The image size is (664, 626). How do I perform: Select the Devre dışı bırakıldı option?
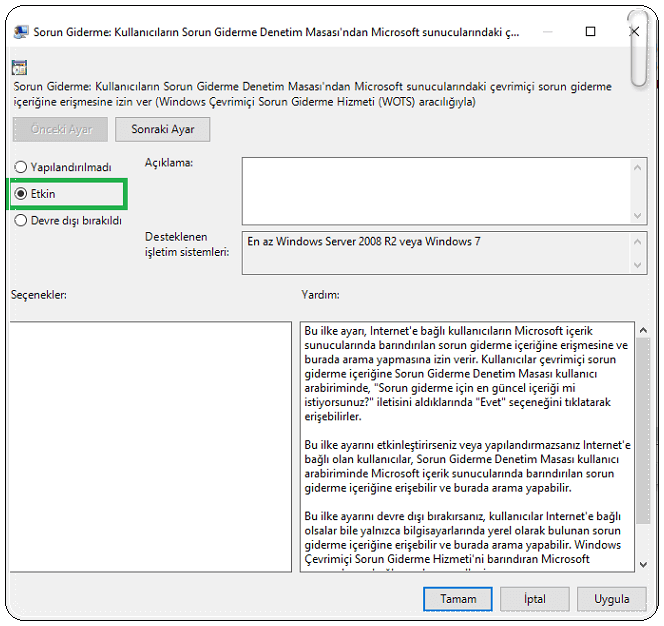(68, 221)
